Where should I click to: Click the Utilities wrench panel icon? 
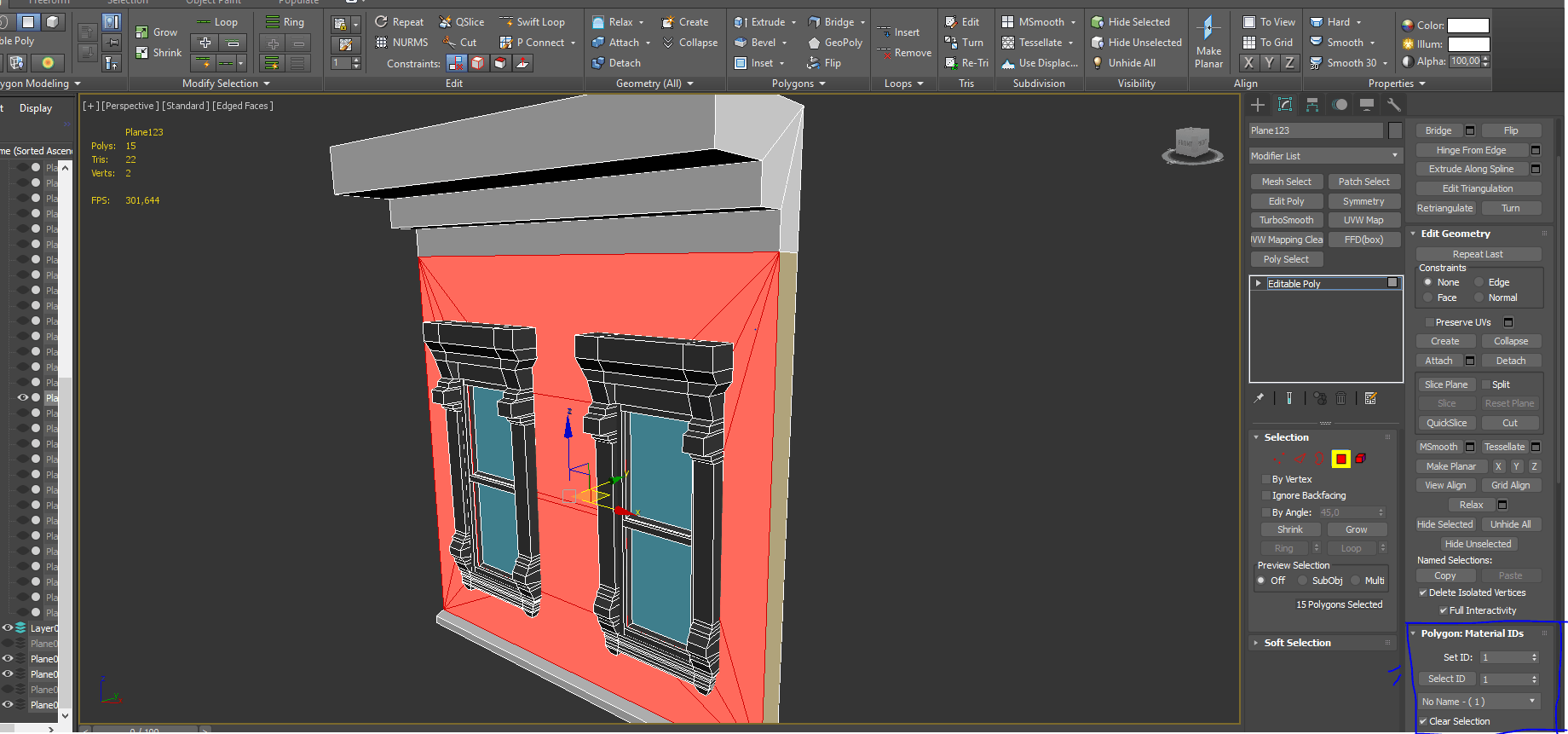[x=1394, y=105]
